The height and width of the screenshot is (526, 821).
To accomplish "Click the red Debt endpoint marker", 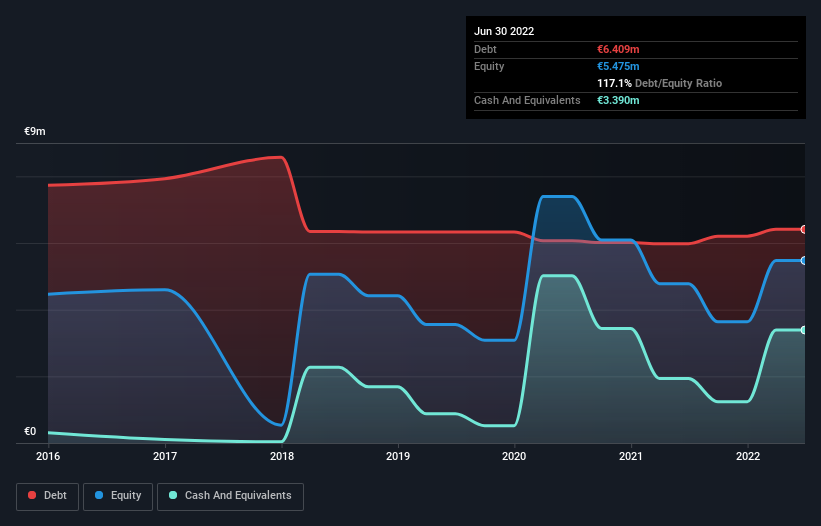I will [x=804, y=229].
